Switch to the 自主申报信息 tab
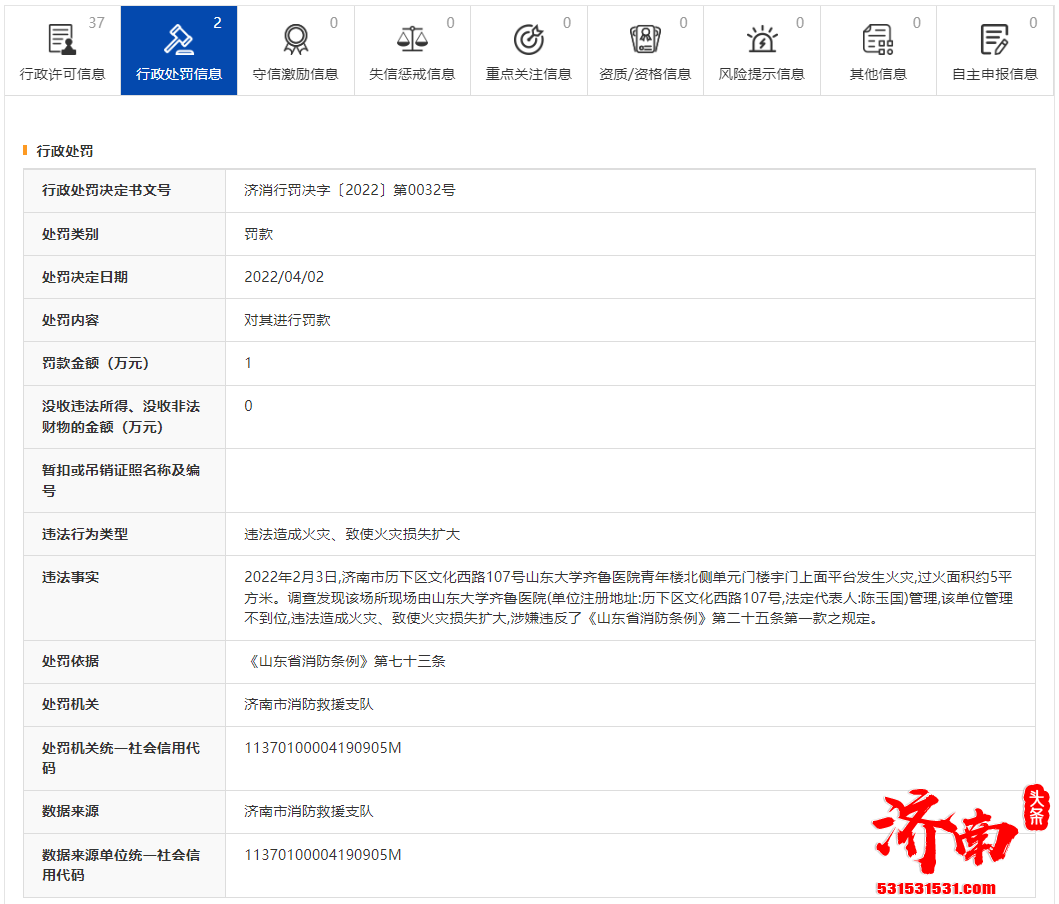 [x=993, y=72]
